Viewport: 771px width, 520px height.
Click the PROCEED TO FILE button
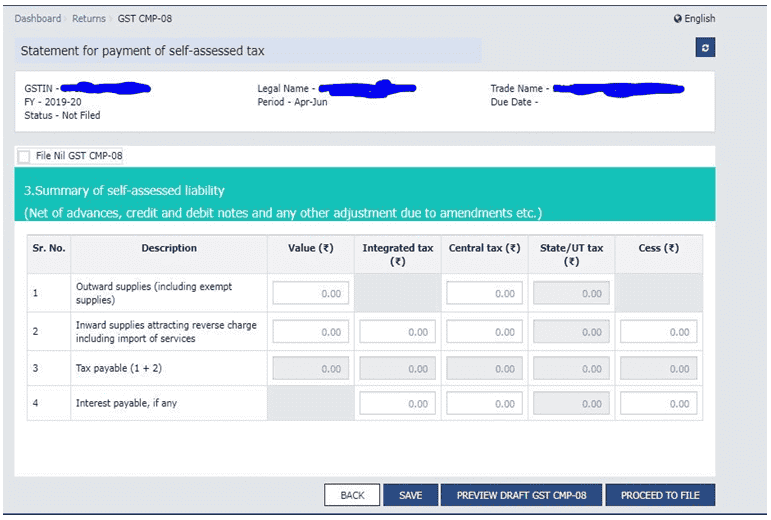click(660, 495)
